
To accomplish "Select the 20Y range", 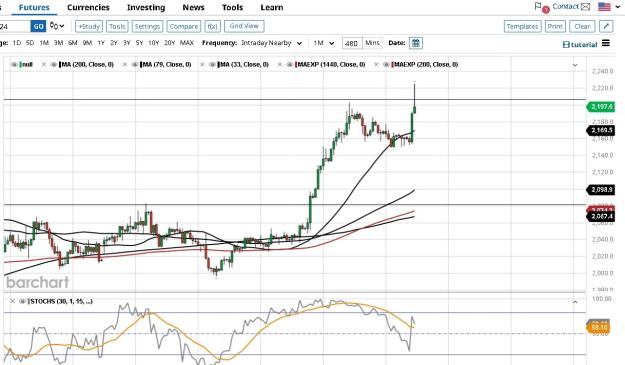I will click(169, 43).
